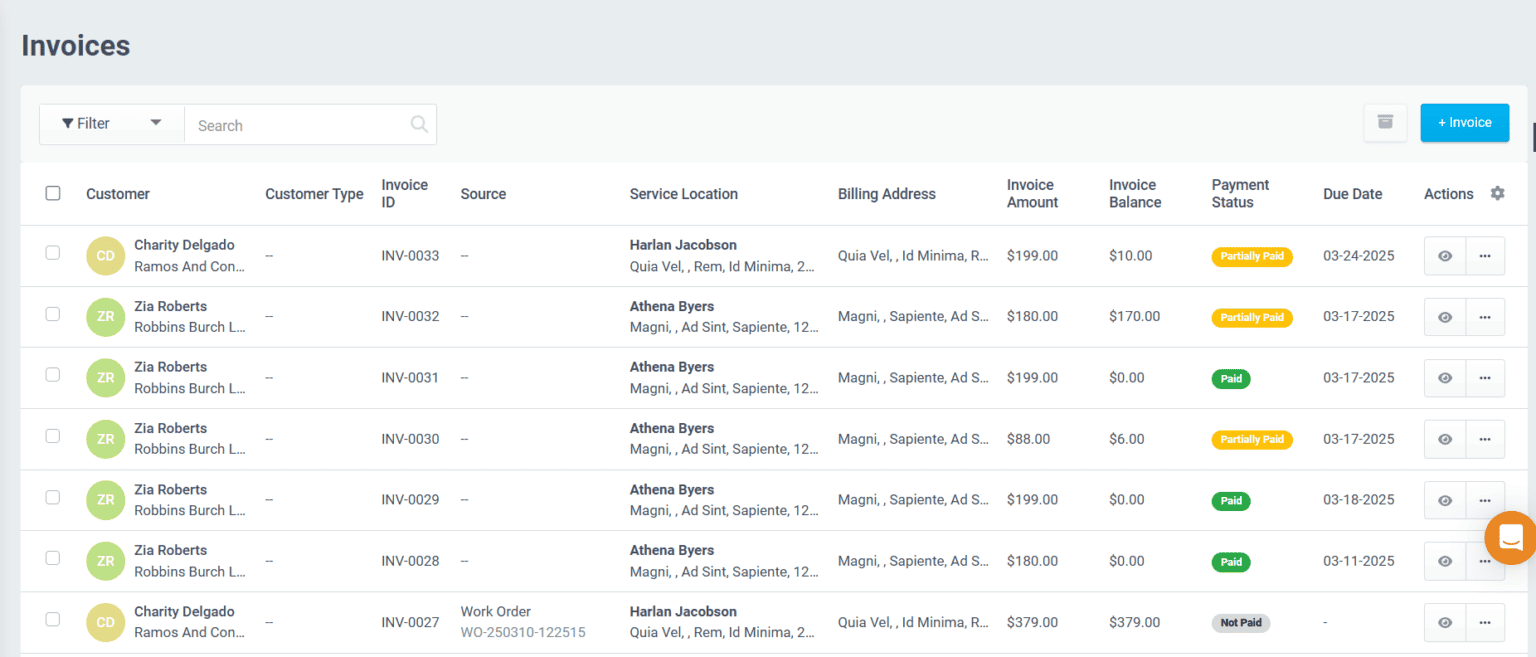The image size is (1536, 657).
Task: Expand the Filter dropdown
Action: tap(111, 123)
